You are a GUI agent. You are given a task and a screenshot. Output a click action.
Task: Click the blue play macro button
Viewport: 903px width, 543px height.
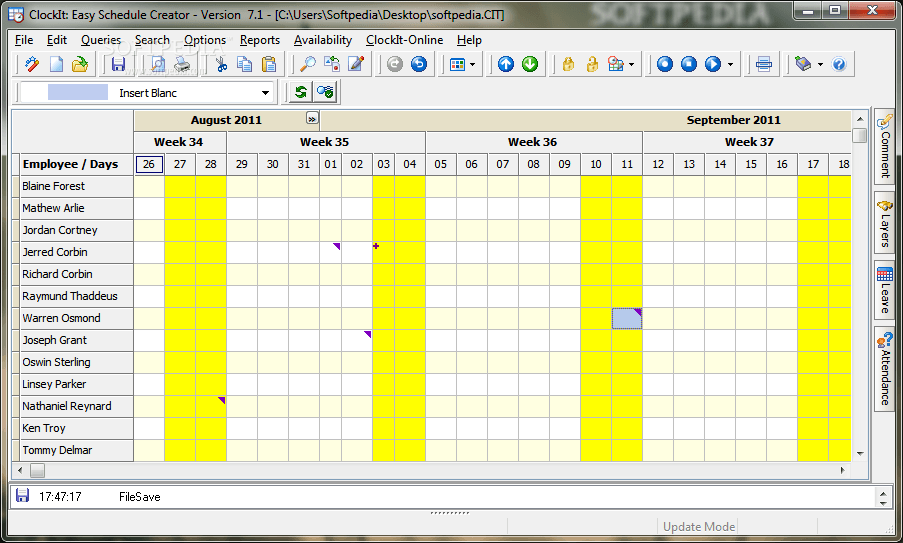click(x=713, y=64)
